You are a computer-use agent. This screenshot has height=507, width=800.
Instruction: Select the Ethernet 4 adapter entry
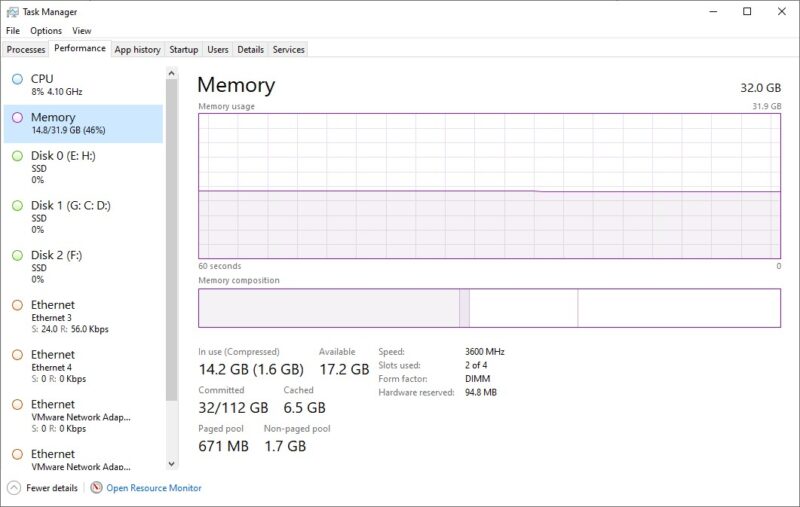83,366
